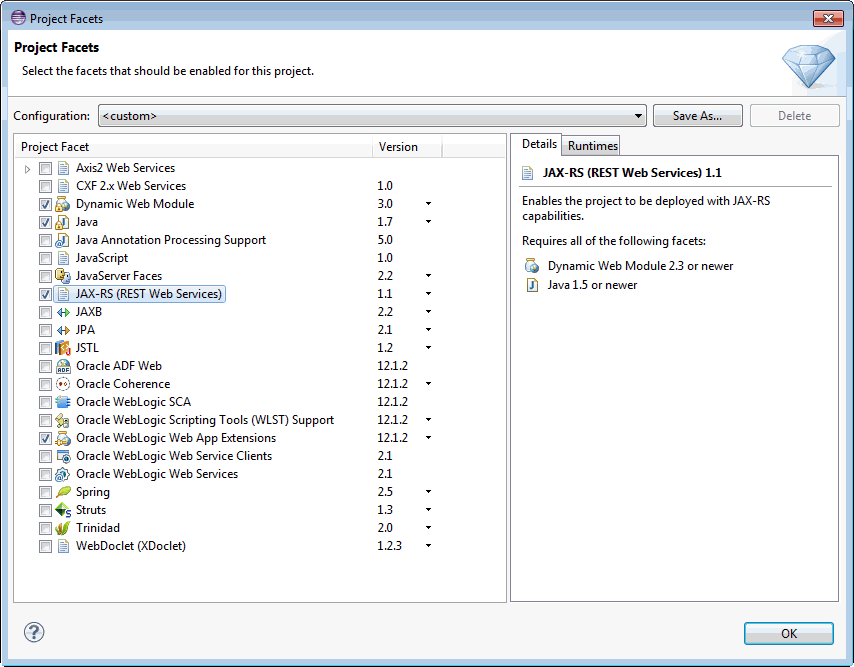Uncheck the Dynamic Web Module facet
Screen dimensions: 854x667
pyautogui.click(x=45, y=204)
